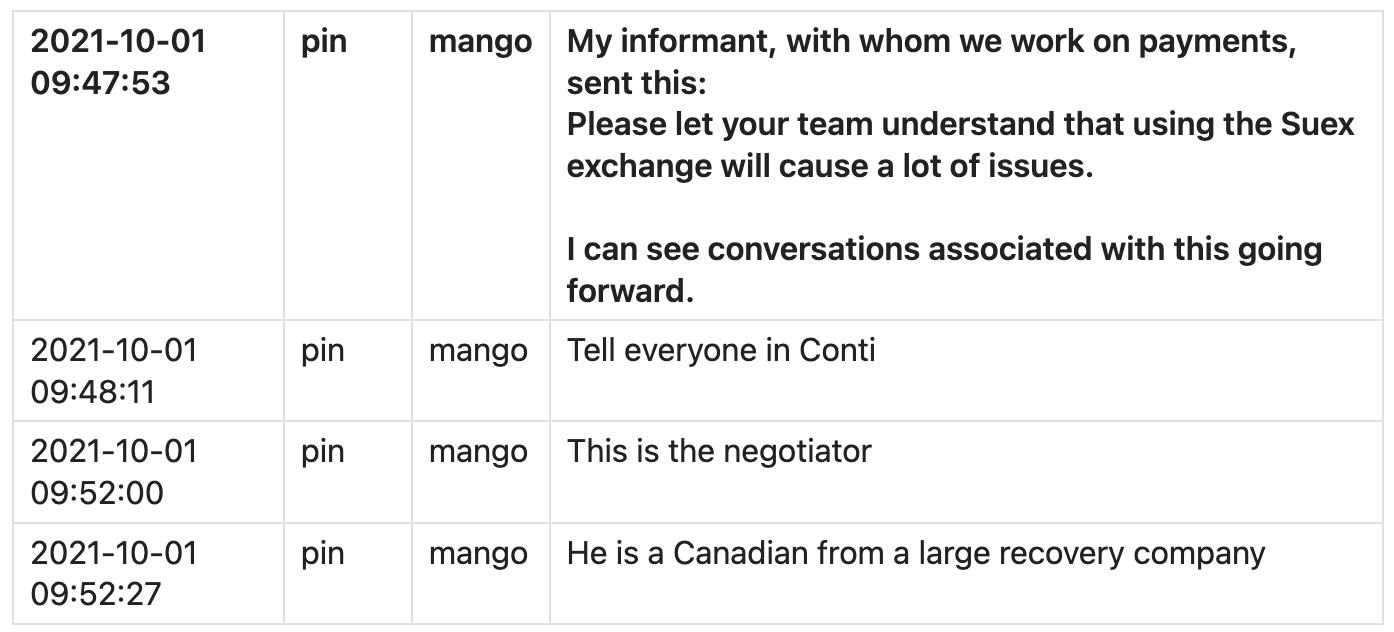Click 'I can see conversations' paragraph
Screen dimensions: 1394x632
tap(944, 249)
